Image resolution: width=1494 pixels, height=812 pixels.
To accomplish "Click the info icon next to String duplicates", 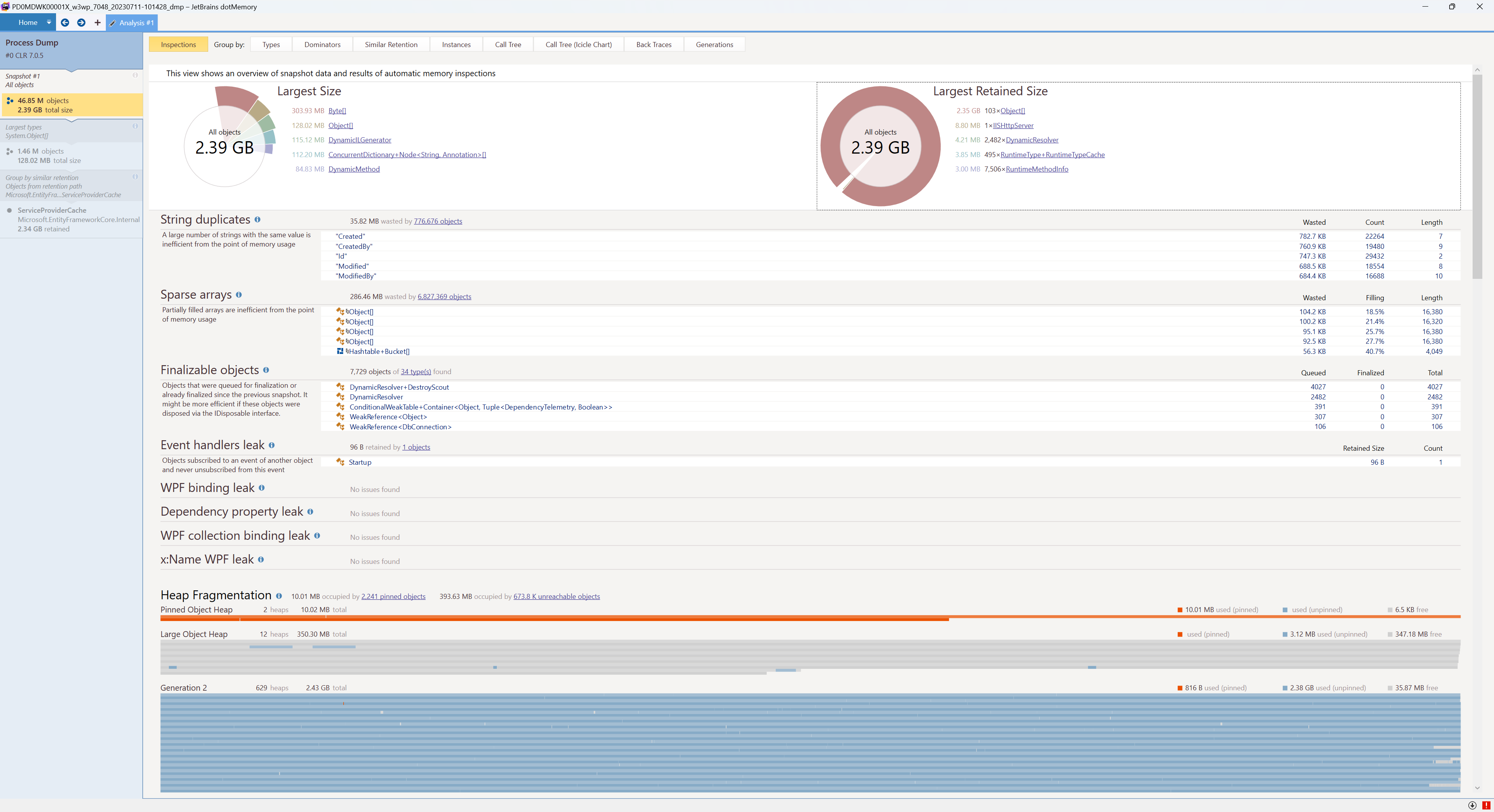I will [258, 220].
